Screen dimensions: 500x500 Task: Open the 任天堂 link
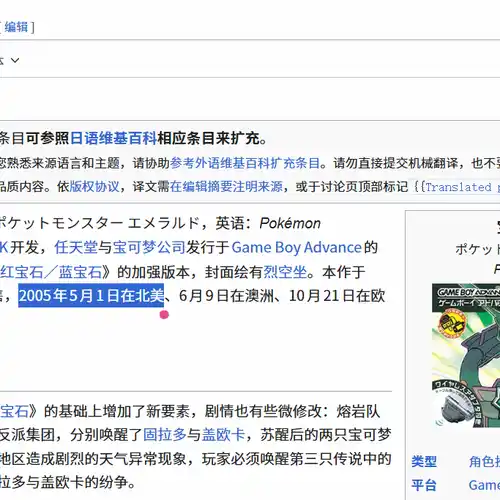click(76, 248)
